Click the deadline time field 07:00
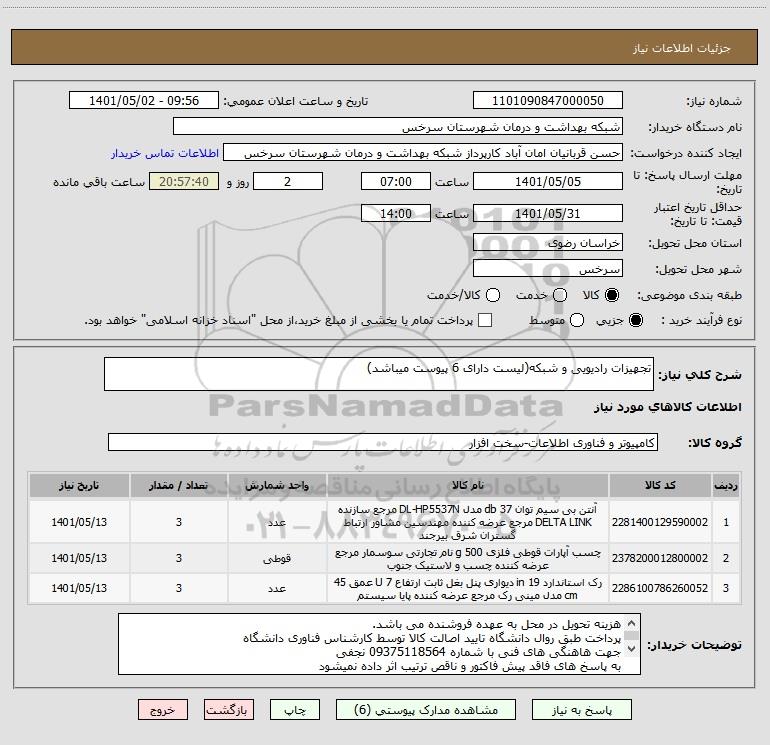The image size is (770, 745). tap(396, 182)
